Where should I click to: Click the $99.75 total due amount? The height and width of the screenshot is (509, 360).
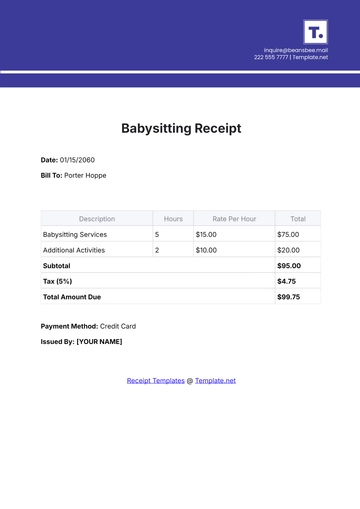pos(289,297)
